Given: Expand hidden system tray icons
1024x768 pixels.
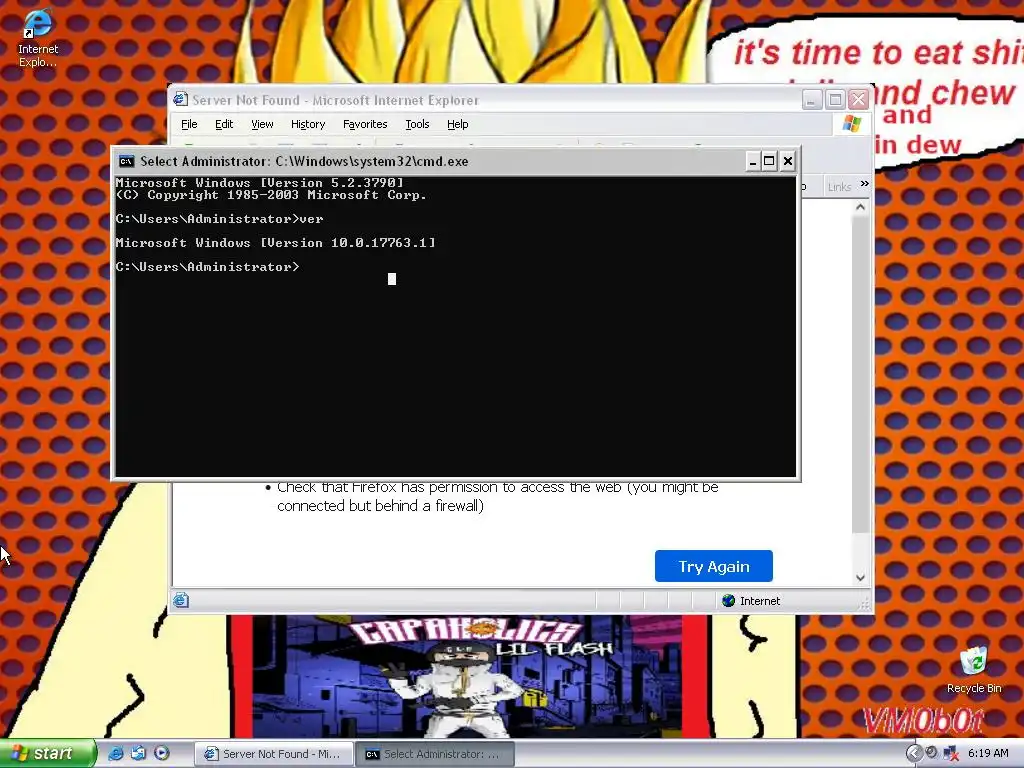Looking at the screenshot, I should point(914,754).
